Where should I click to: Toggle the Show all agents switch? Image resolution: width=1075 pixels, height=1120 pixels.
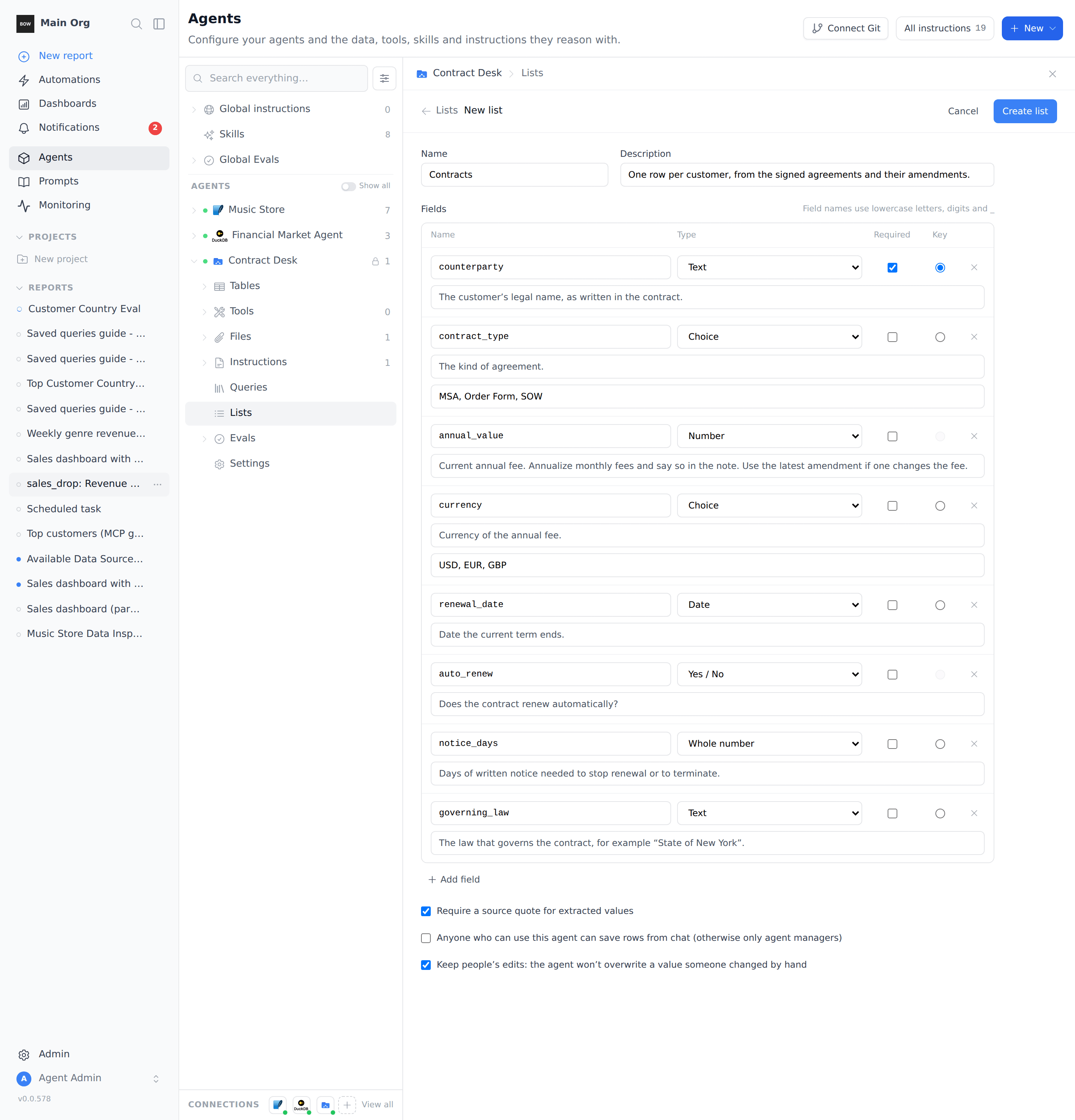(x=348, y=186)
